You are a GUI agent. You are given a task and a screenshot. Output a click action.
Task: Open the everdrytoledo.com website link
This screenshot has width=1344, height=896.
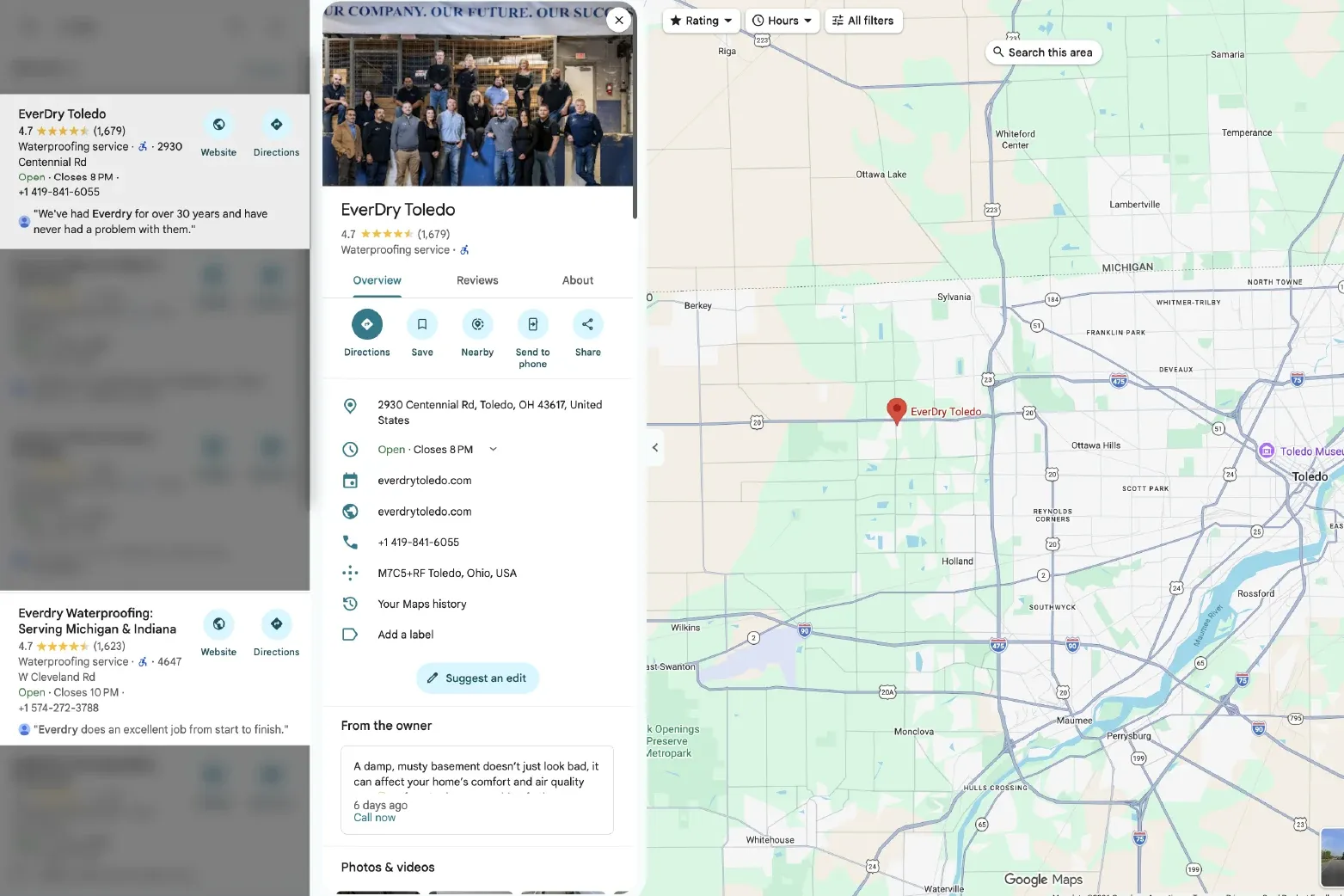(425, 512)
